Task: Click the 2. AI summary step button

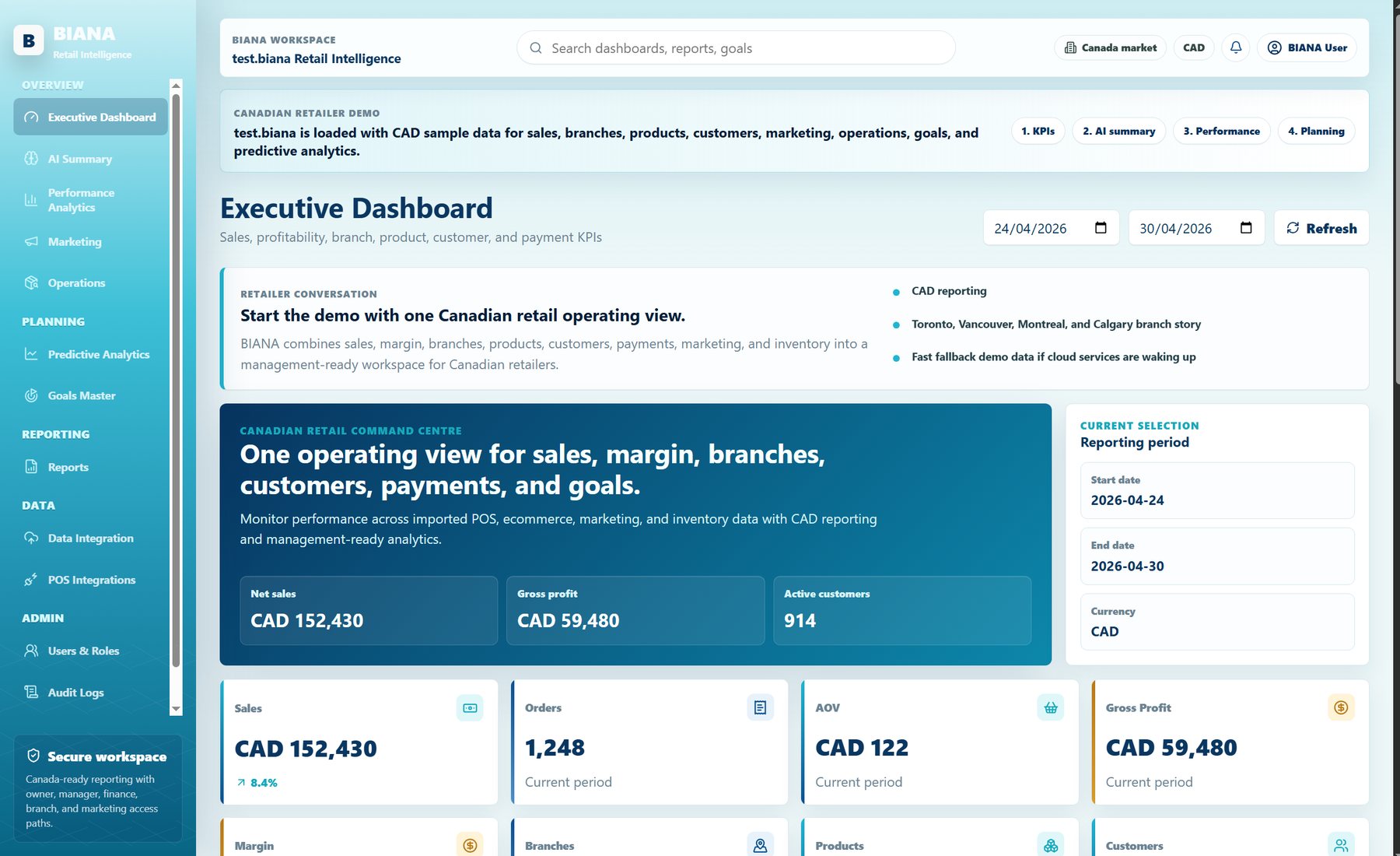Action: pos(1119,131)
